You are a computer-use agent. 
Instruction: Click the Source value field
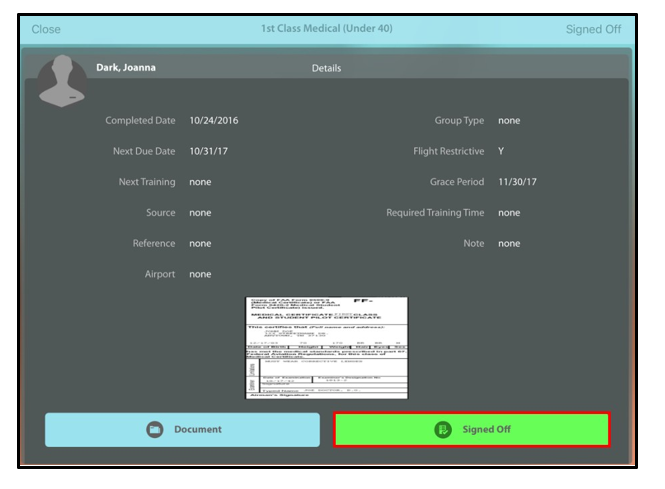click(x=200, y=213)
